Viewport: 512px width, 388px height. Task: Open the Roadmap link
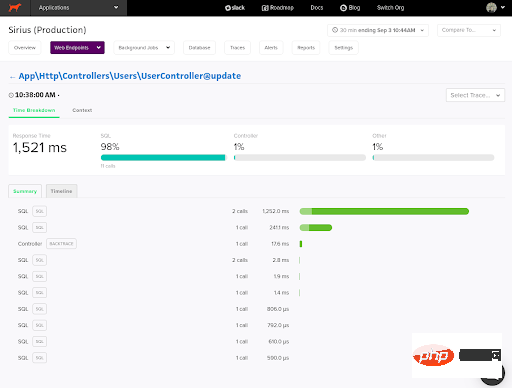pos(278,8)
